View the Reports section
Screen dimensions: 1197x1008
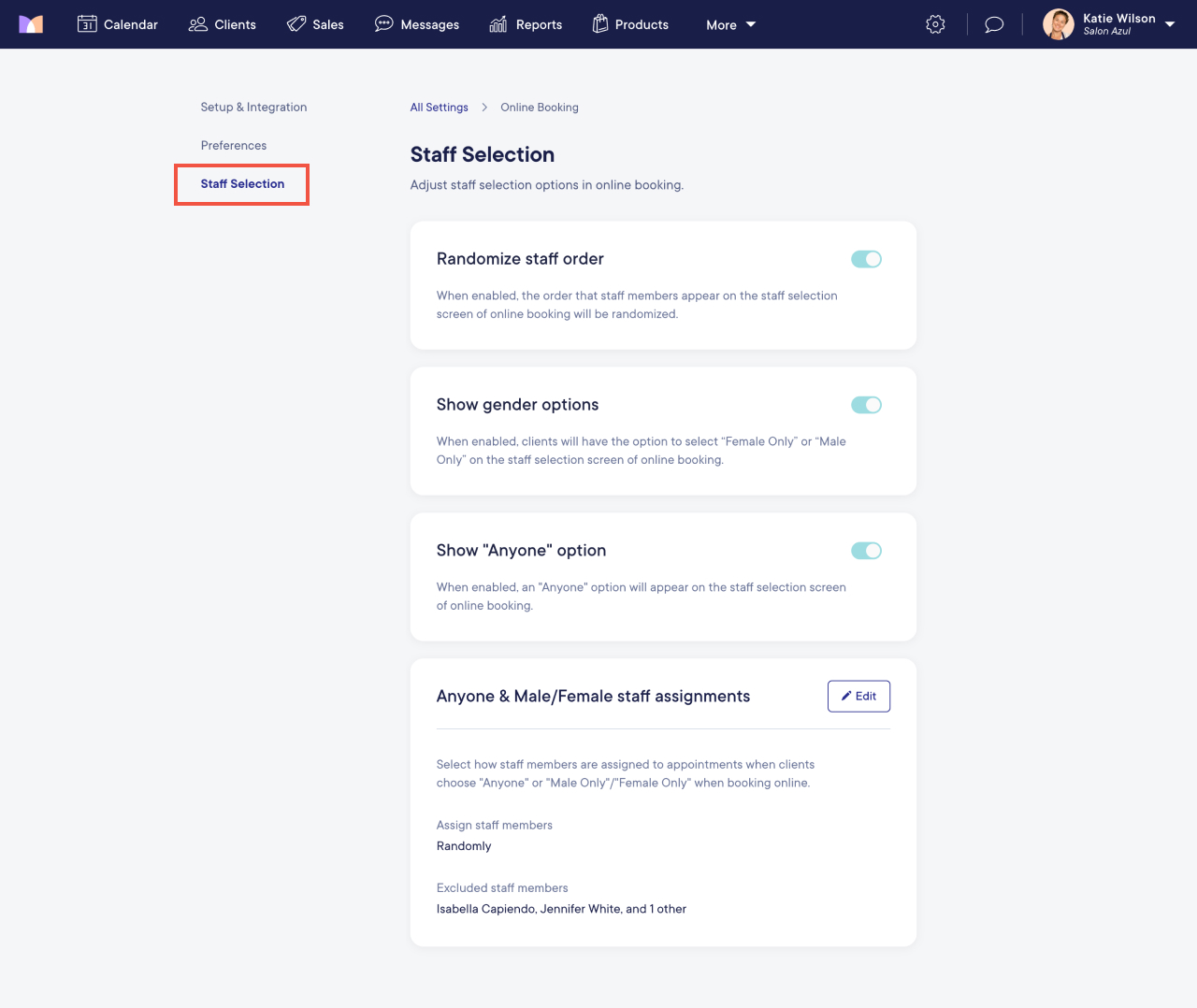pyautogui.click(x=526, y=24)
